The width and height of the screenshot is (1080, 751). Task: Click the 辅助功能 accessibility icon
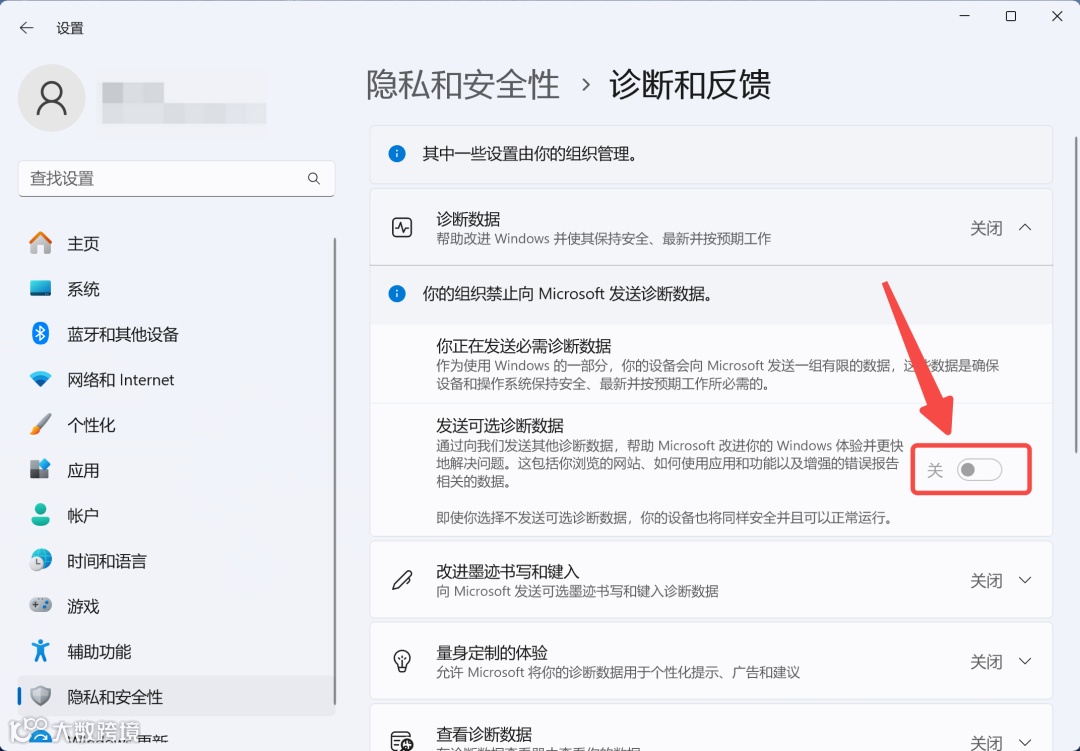click(41, 651)
